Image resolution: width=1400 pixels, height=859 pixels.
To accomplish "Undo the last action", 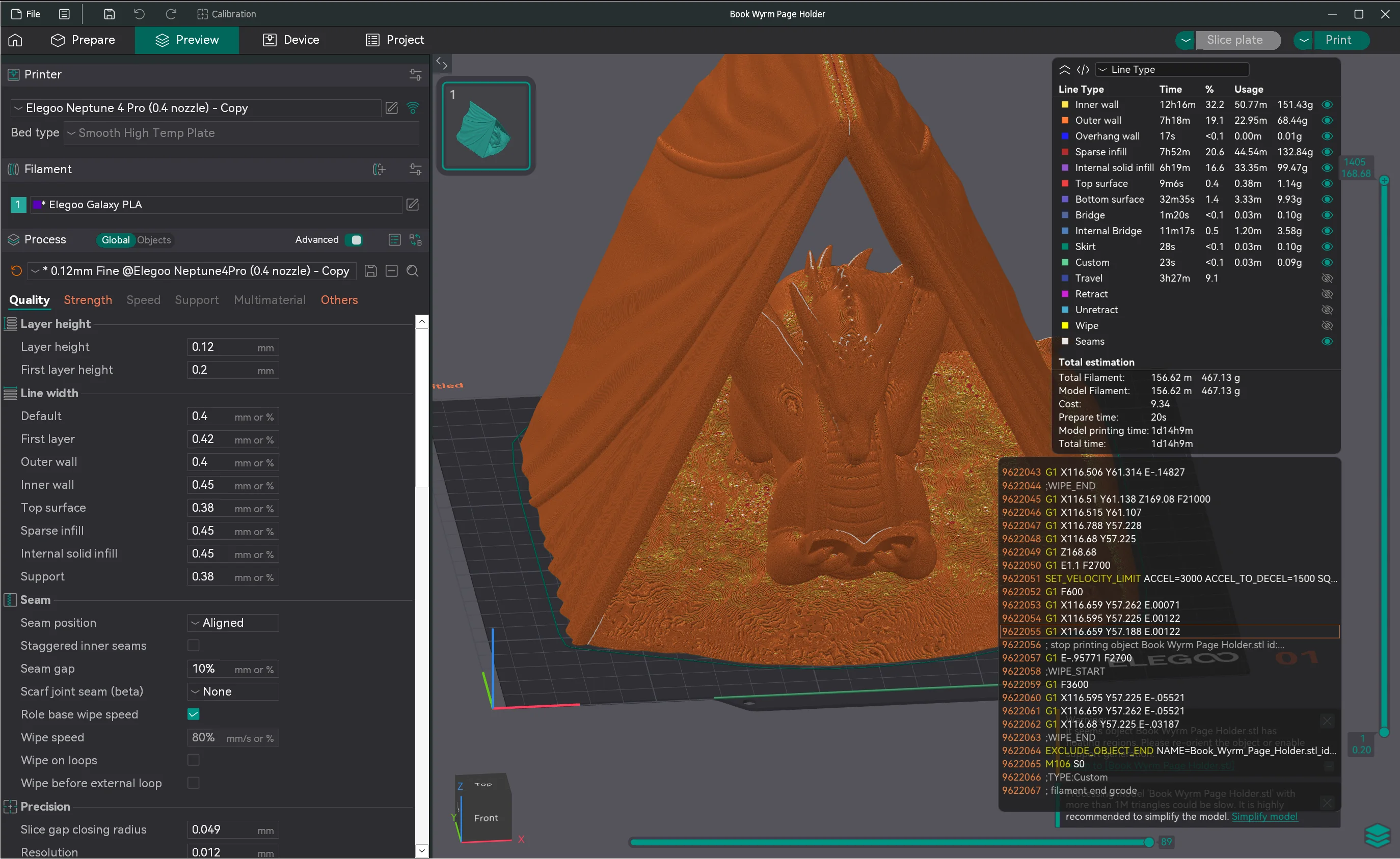I will [x=139, y=14].
